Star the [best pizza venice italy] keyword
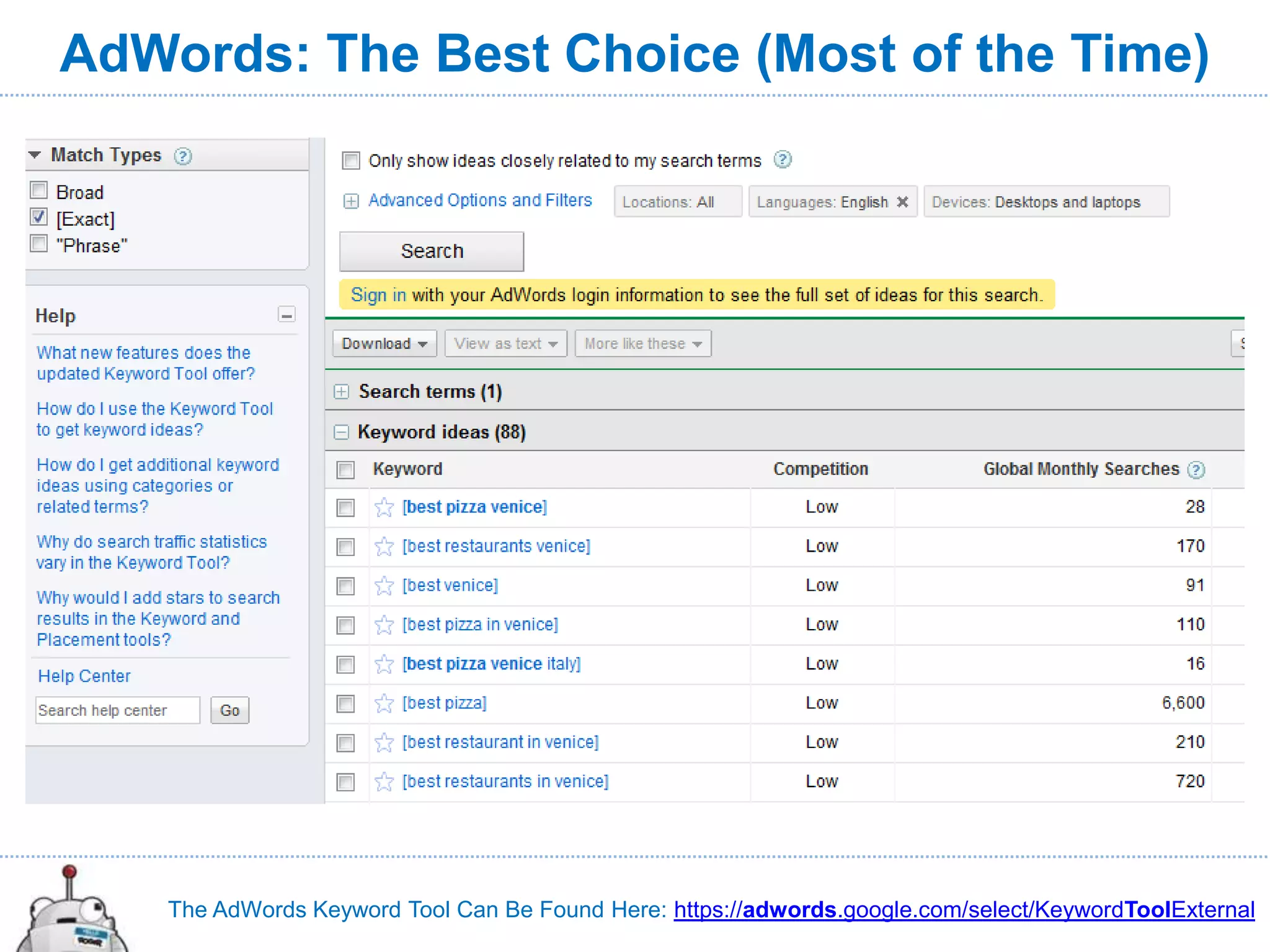The image size is (1270, 952). tap(384, 664)
